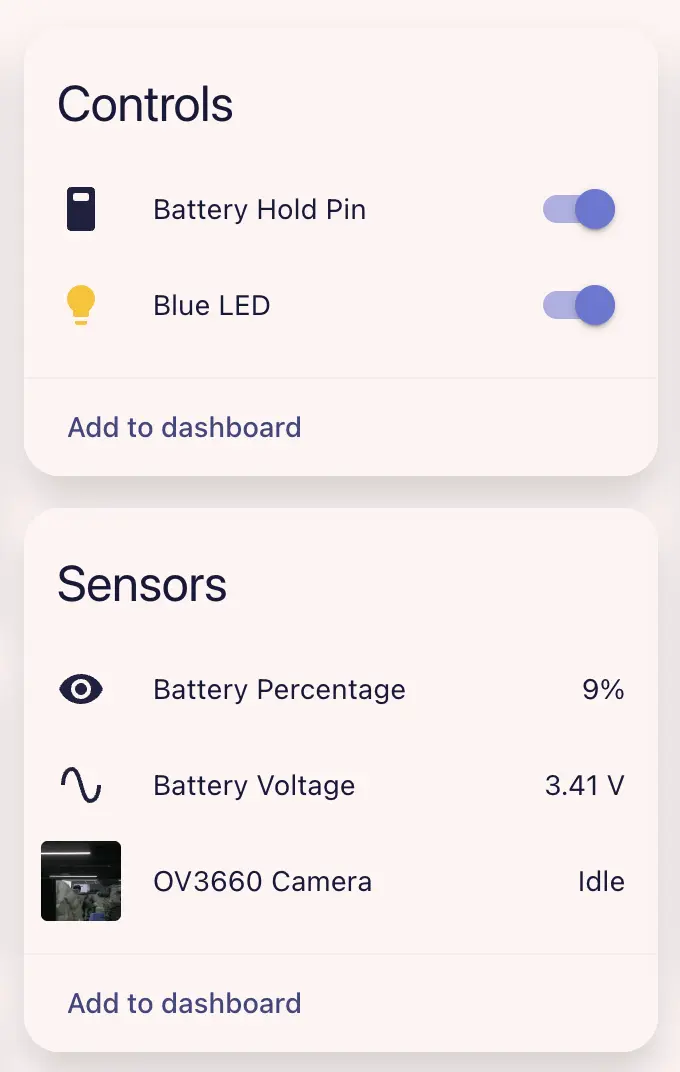Click the Controls card heading

click(145, 105)
